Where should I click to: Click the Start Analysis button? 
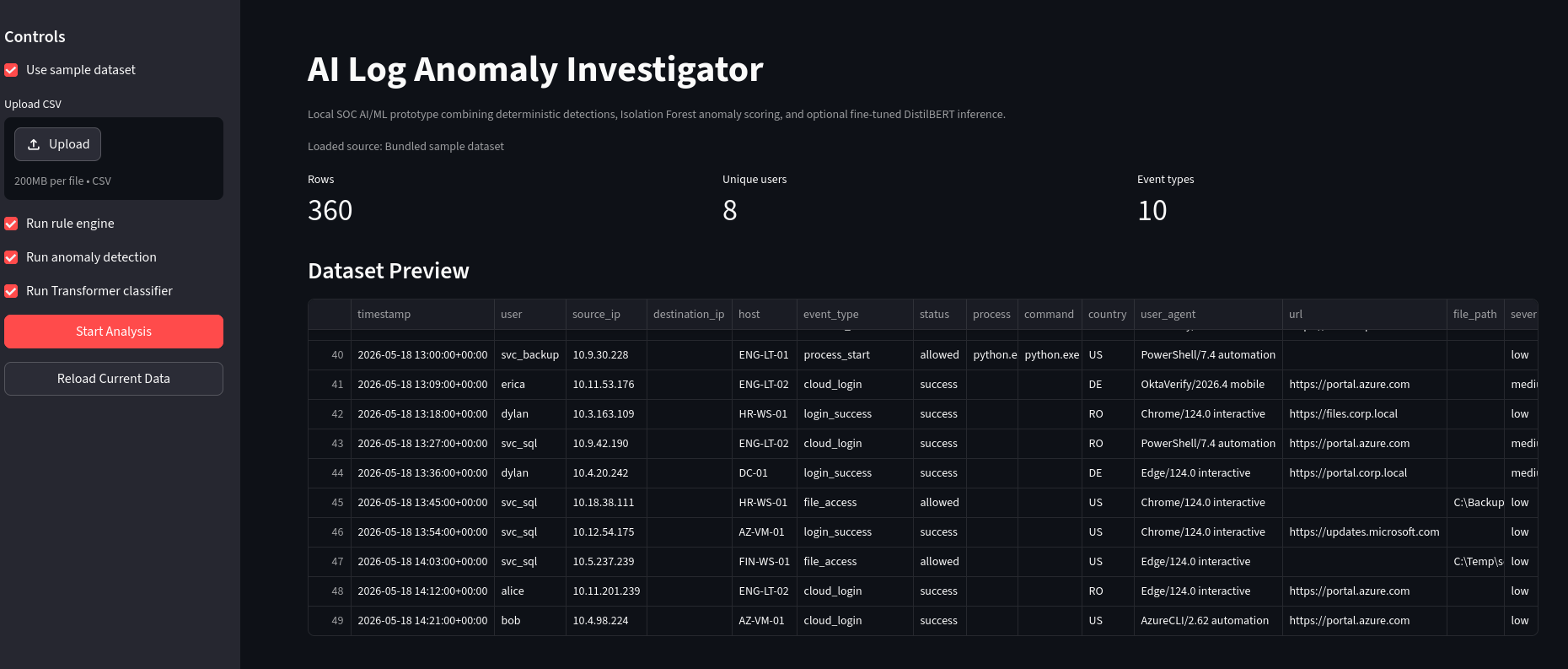[x=114, y=332]
